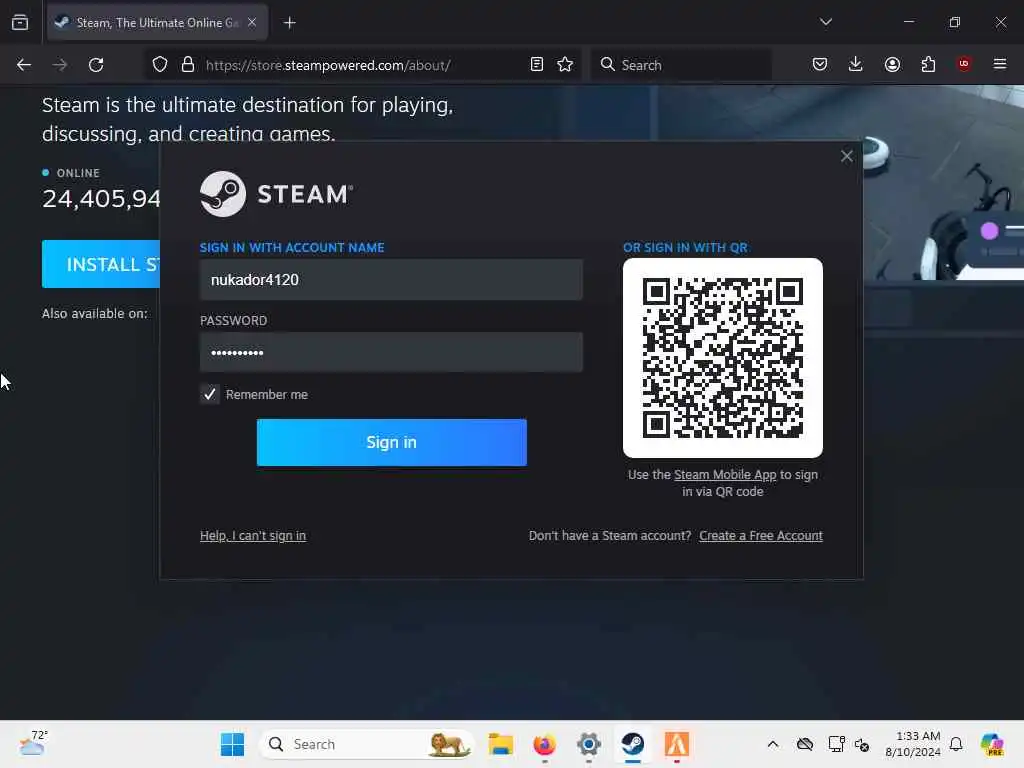Open the weather widget on taskbar

(33, 743)
